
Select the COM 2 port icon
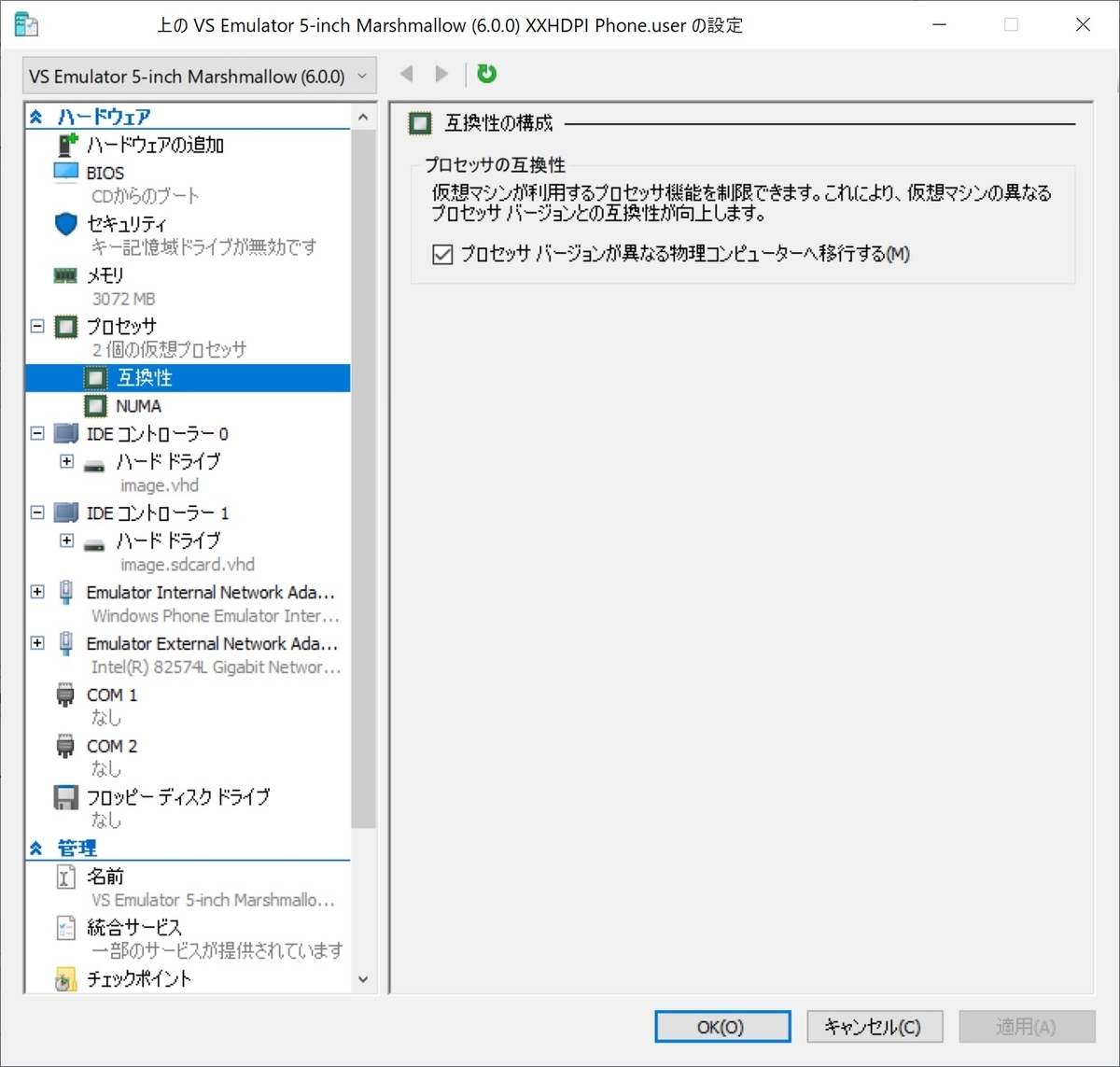pyautogui.click(x=65, y=747)
